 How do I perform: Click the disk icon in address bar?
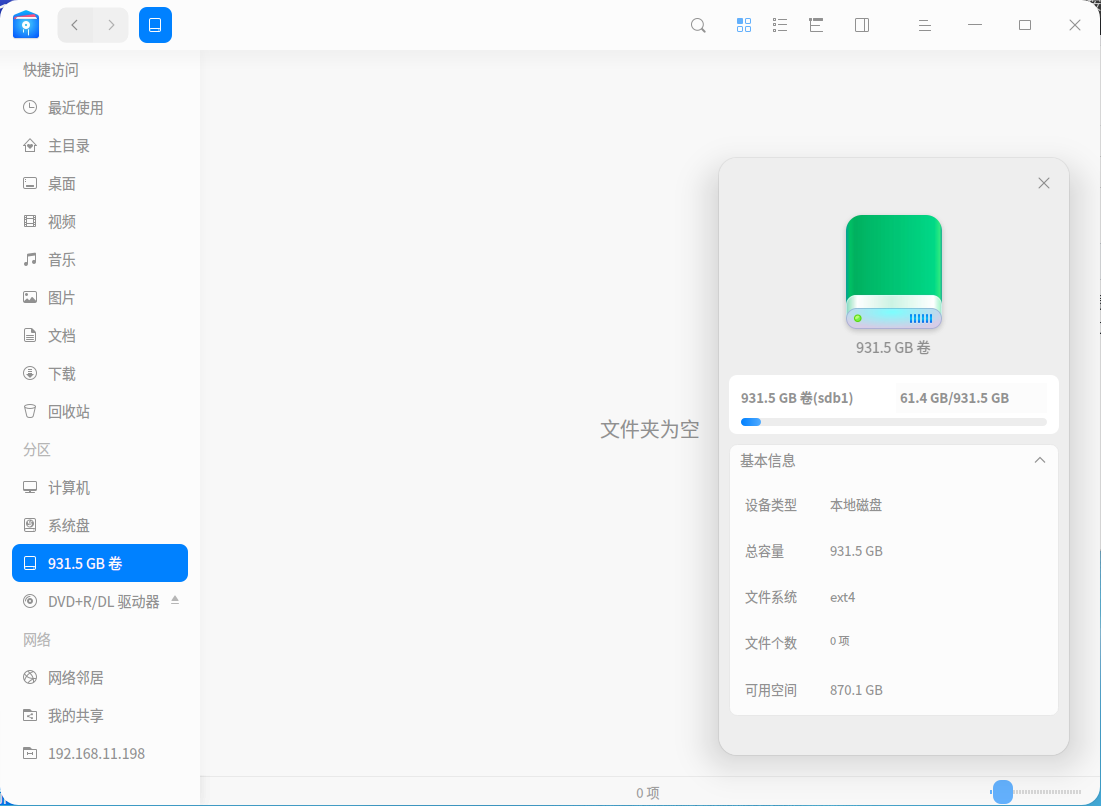155,25
